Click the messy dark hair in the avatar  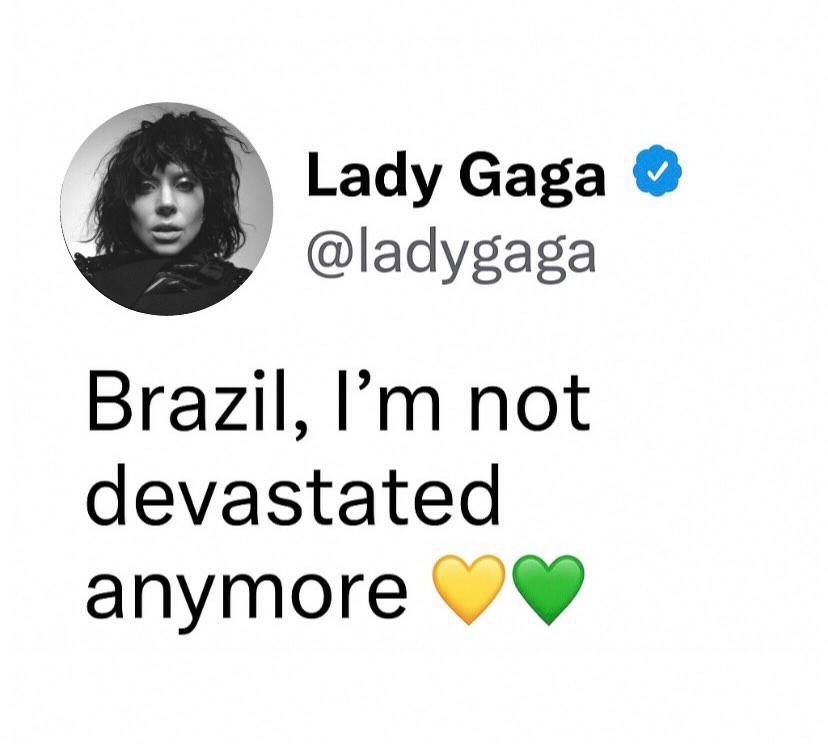pyautogui.click(x=169, y=148)
